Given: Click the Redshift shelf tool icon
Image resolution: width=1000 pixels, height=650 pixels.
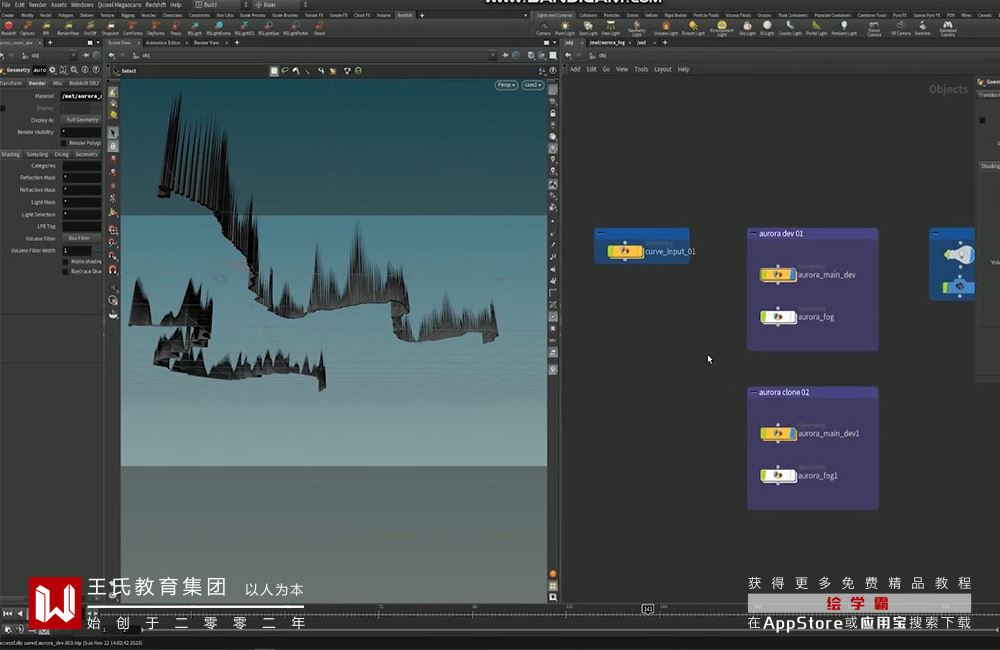Looking at the screenshot, I should point(8,26).
